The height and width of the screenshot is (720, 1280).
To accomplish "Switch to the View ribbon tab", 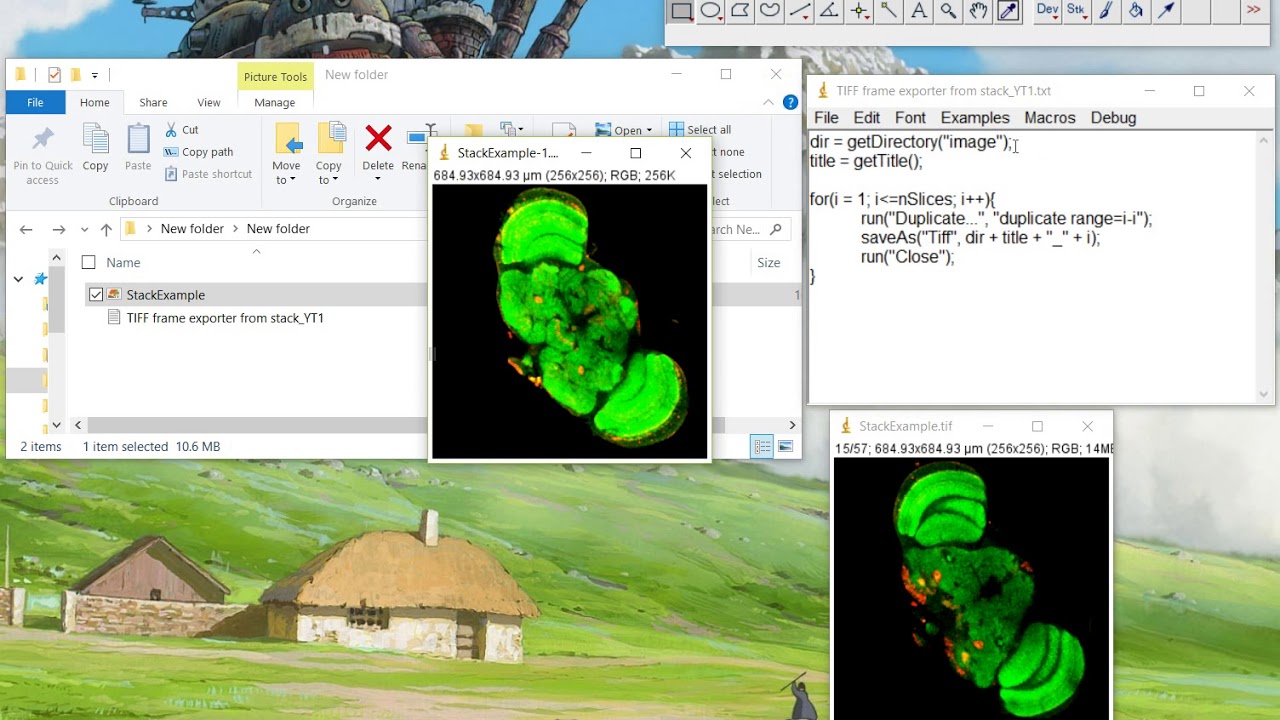I will [x=208, y=102].
